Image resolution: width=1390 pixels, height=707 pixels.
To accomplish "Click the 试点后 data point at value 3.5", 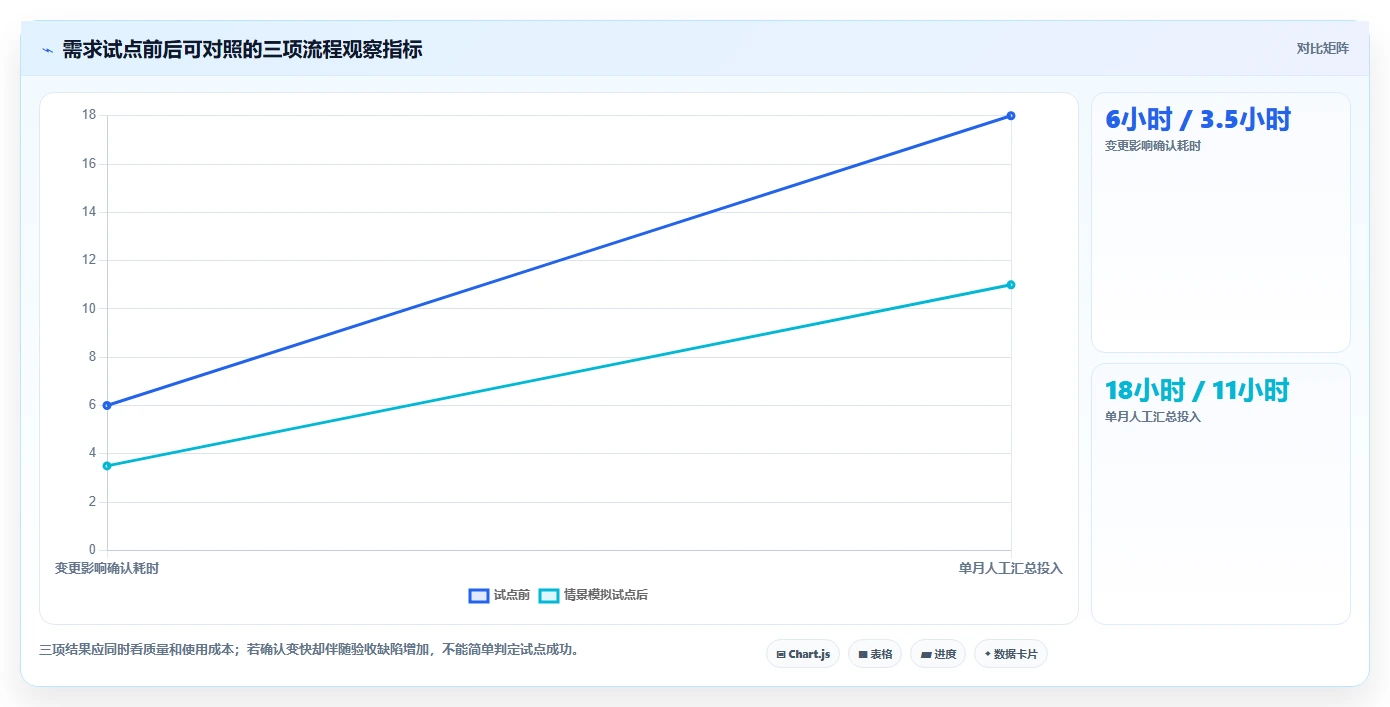I will coord(107,466).
